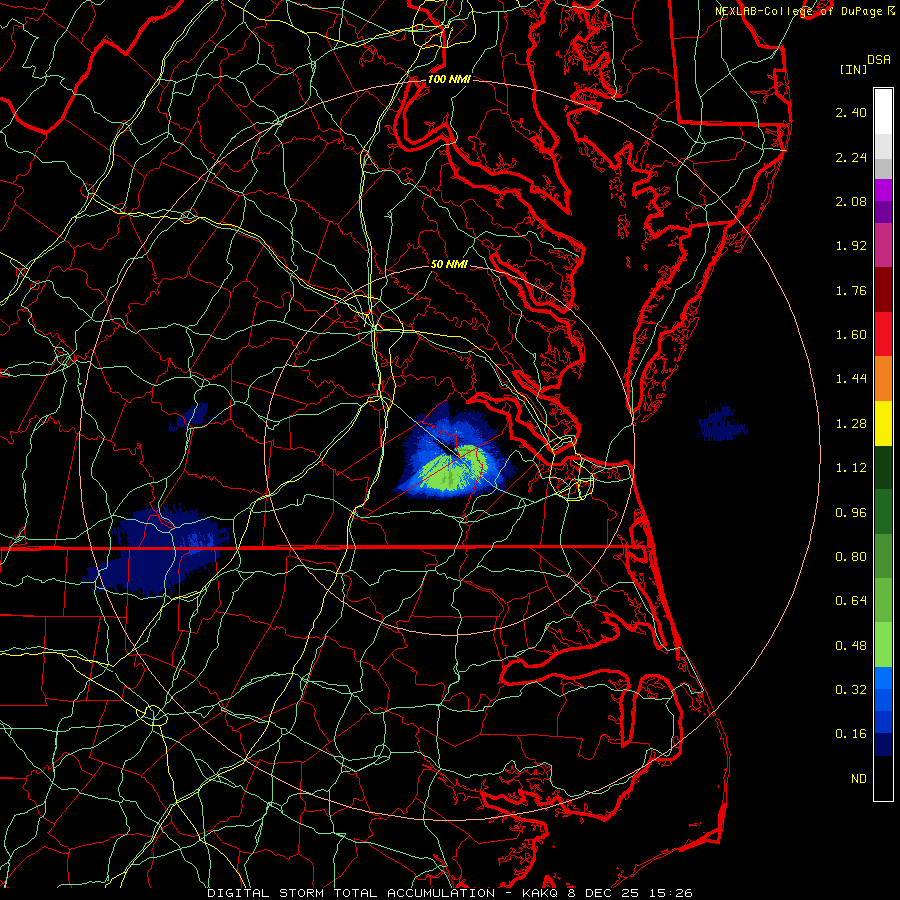Click the '0.32' legend value
The image size is (900, 900).
(851, 690)
